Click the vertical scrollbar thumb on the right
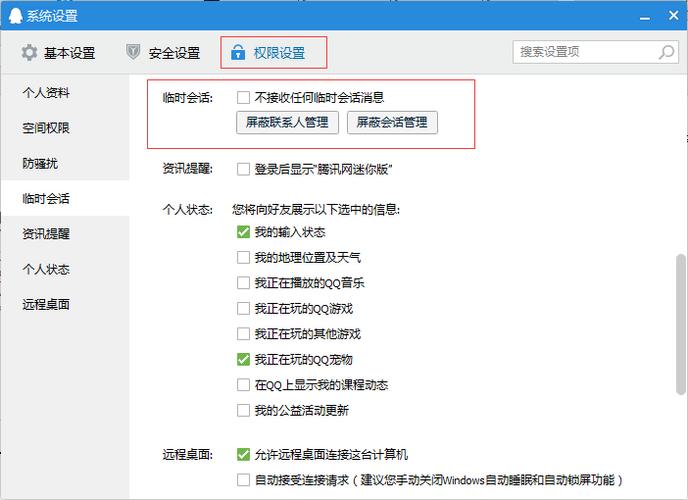 click(x=681, y=324)
